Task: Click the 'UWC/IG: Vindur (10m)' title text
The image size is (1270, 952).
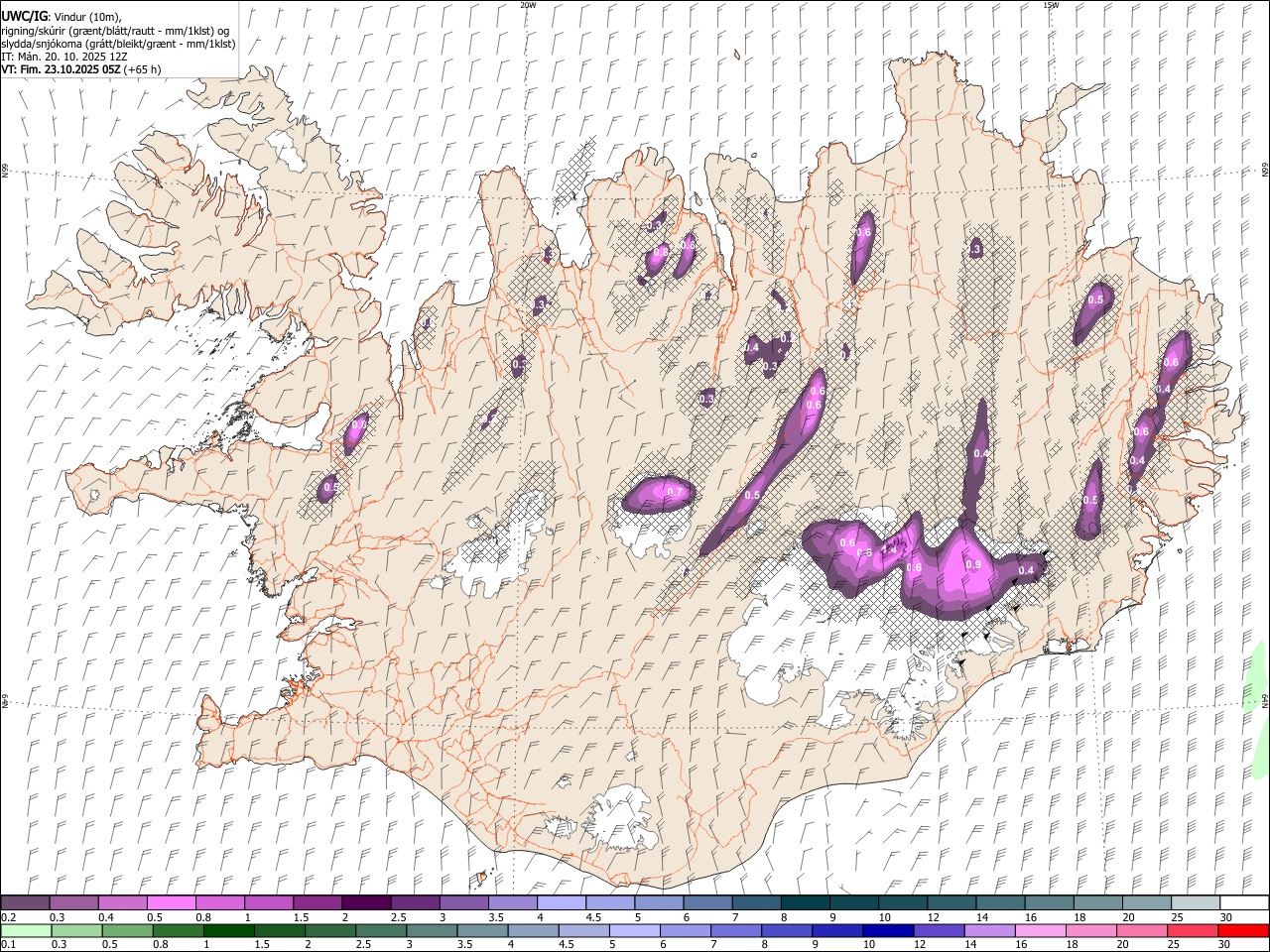Action: coord(61,17)
